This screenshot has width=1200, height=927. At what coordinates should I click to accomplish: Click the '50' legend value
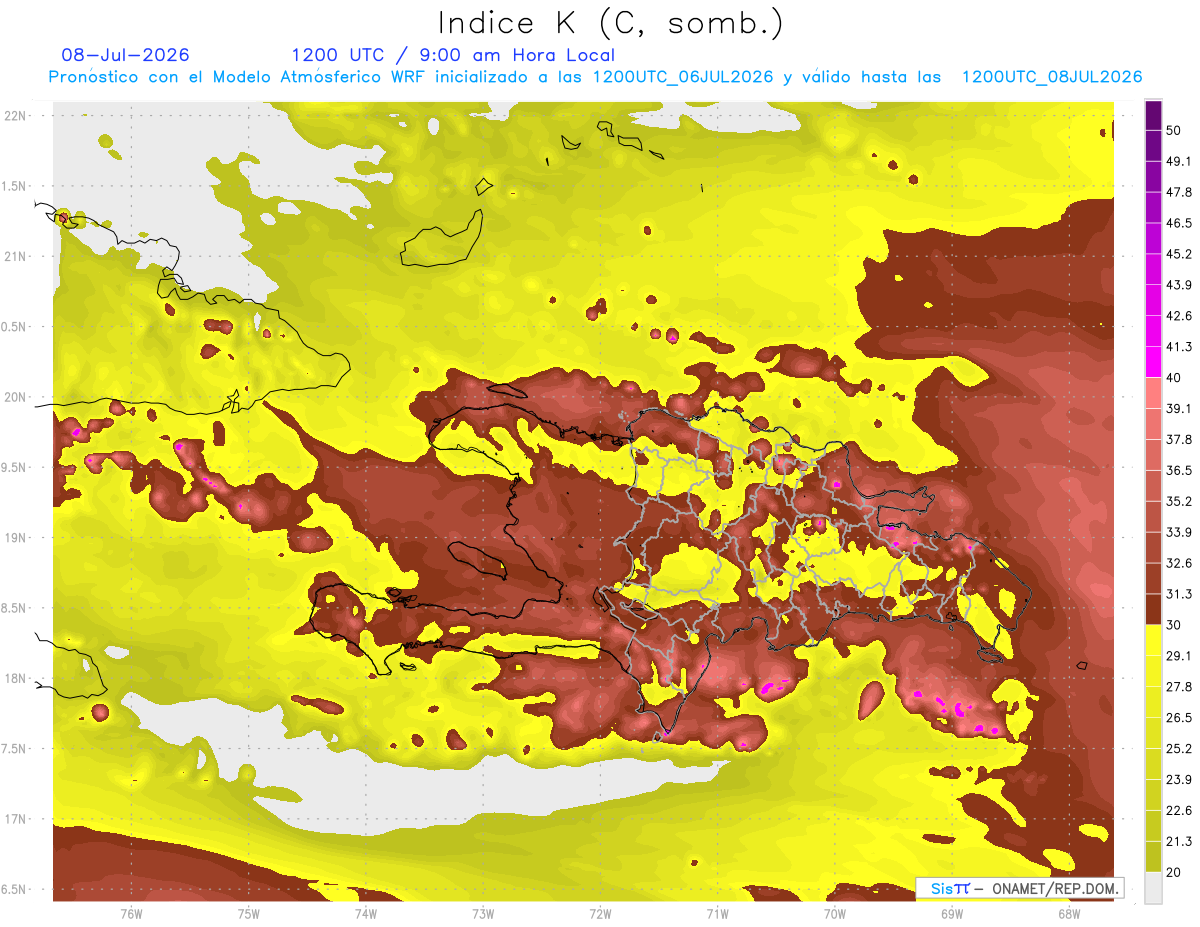[1174, 130]
